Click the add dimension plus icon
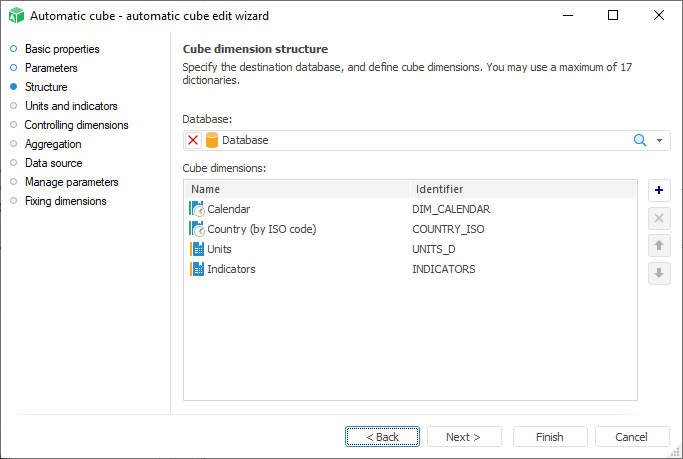This screenshot has width=683, height=459. click(x=659, y=190)
